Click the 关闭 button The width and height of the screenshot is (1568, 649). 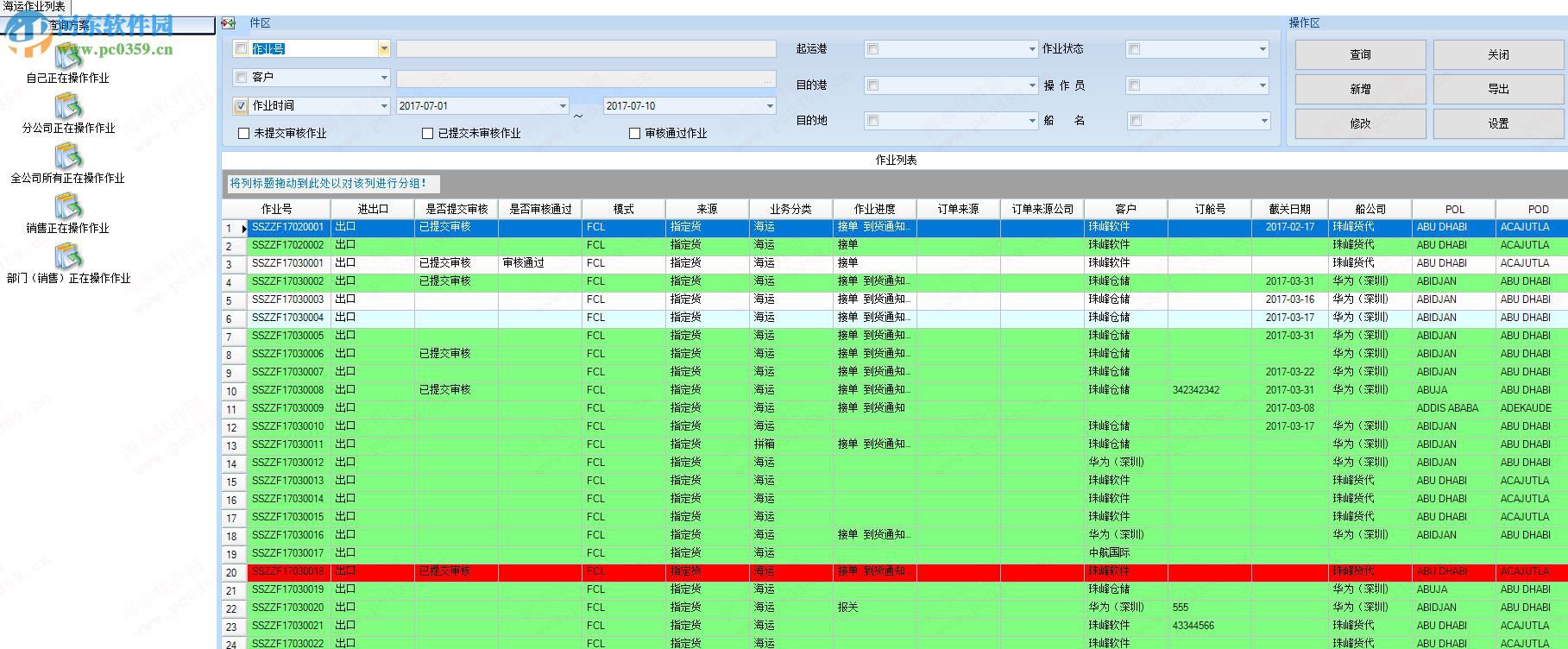point(1498,54)
